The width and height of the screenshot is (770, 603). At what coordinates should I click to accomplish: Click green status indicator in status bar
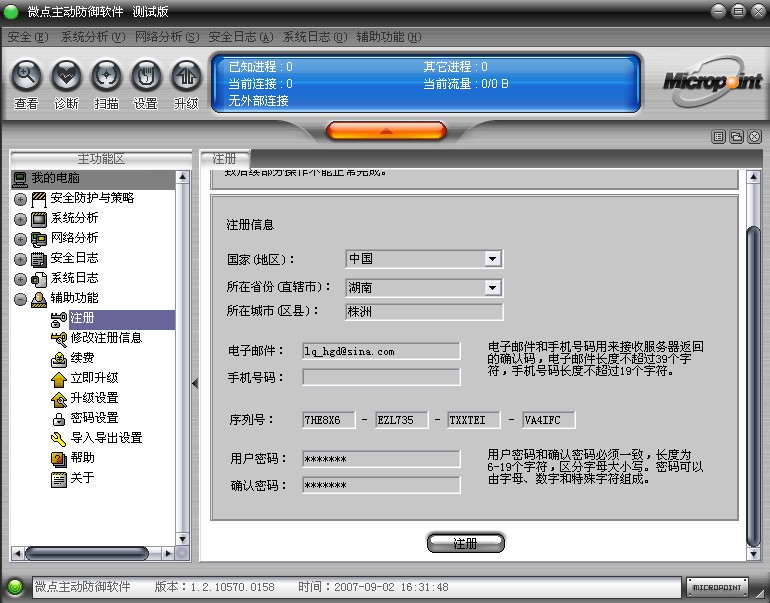pos(15,587)
